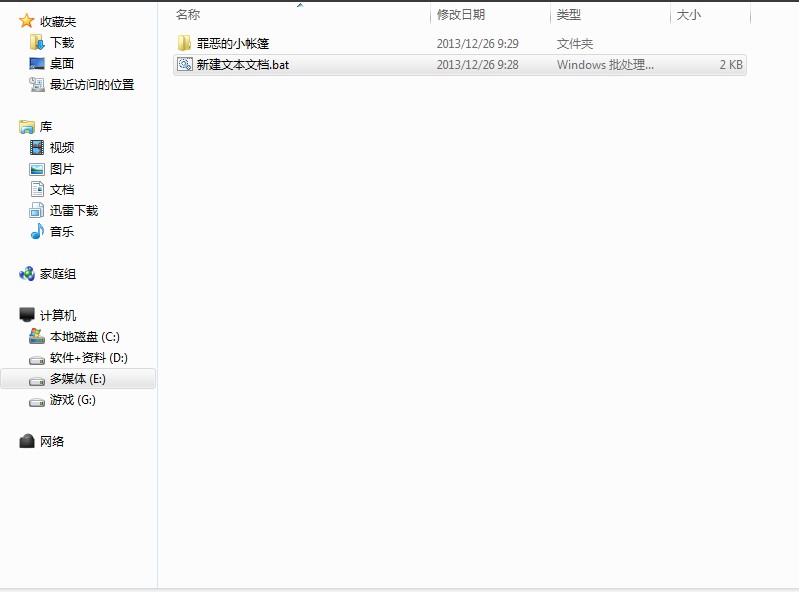Select local disk (C:) drive

(85, 337)
